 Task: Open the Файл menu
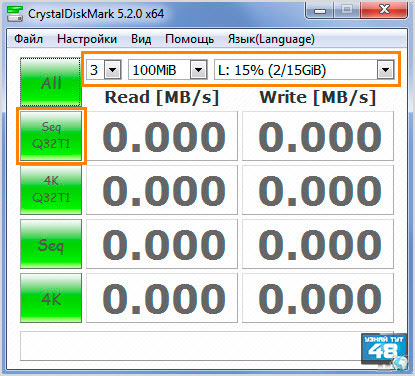28,39
